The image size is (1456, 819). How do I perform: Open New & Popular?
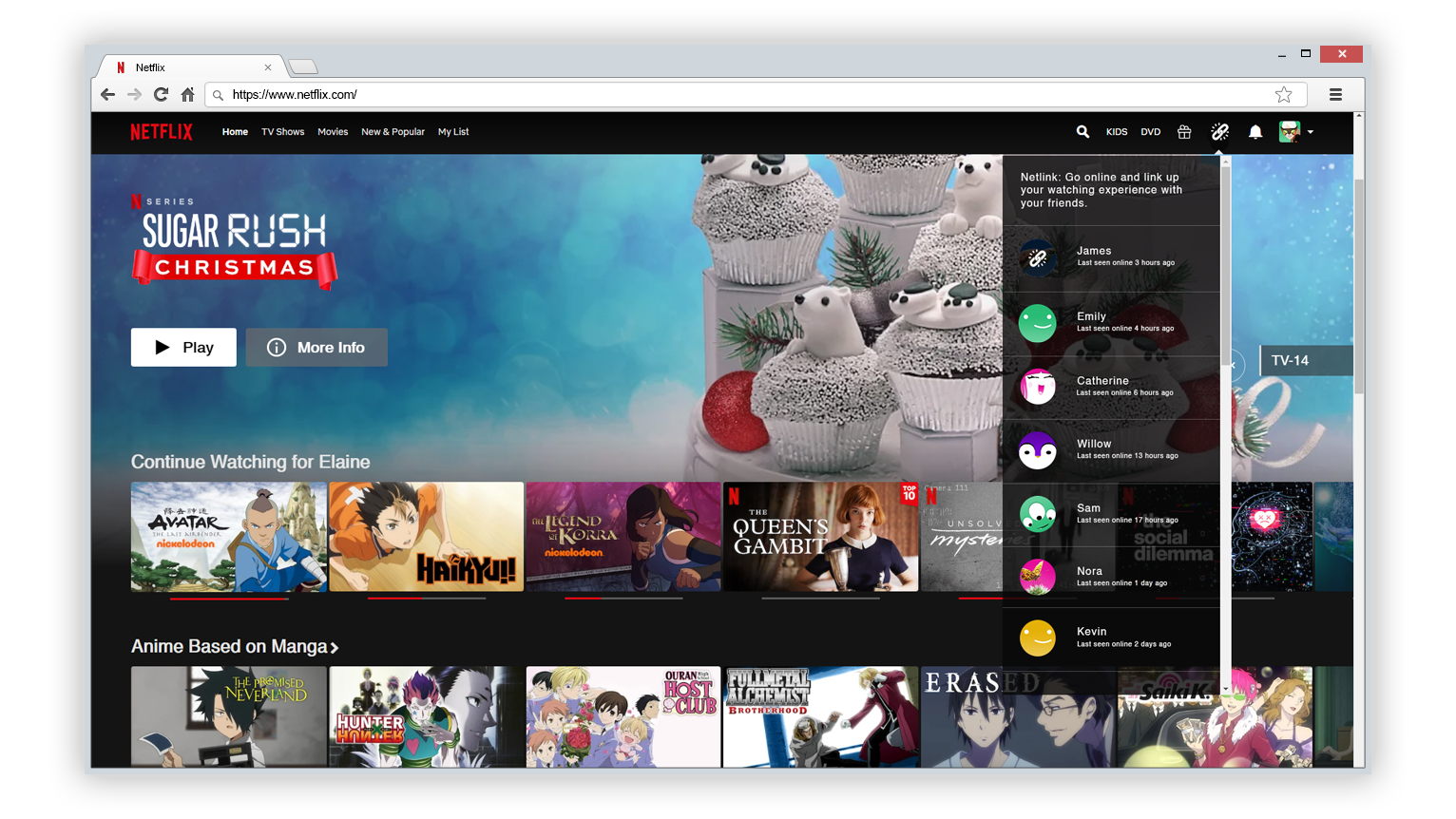(393, 132)
